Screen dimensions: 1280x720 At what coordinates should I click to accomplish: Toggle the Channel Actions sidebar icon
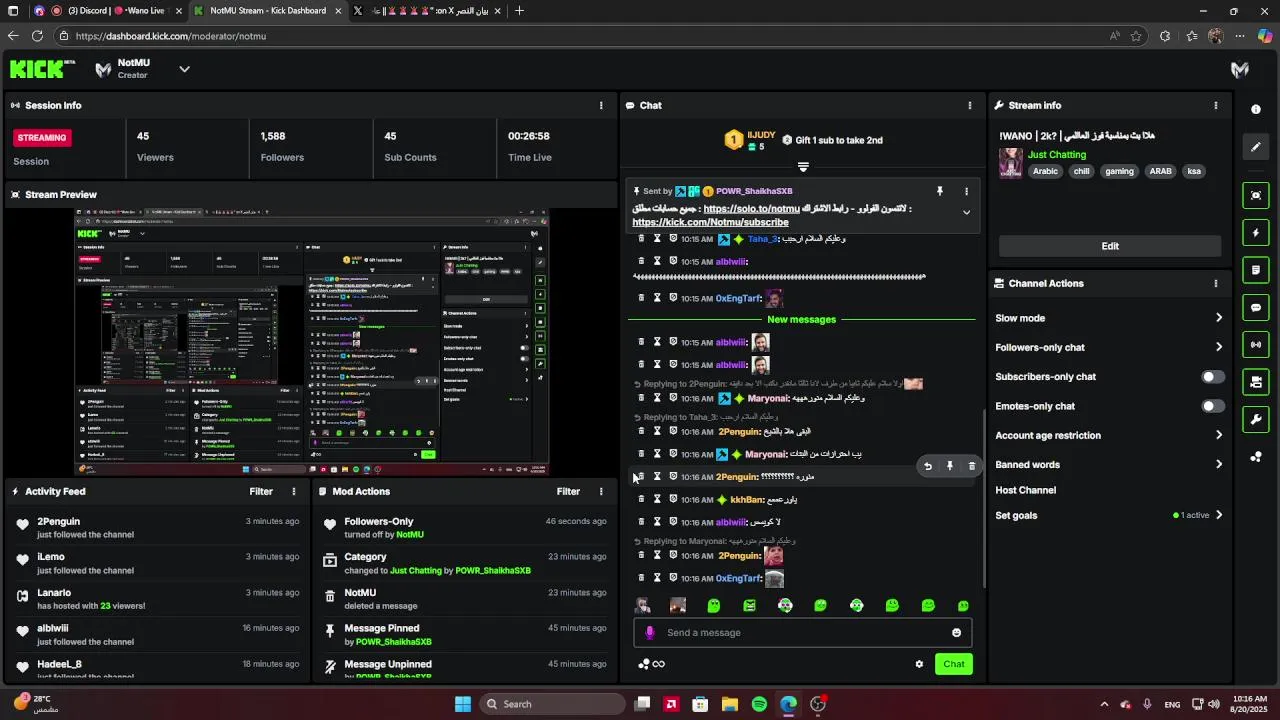[1256, 382]
